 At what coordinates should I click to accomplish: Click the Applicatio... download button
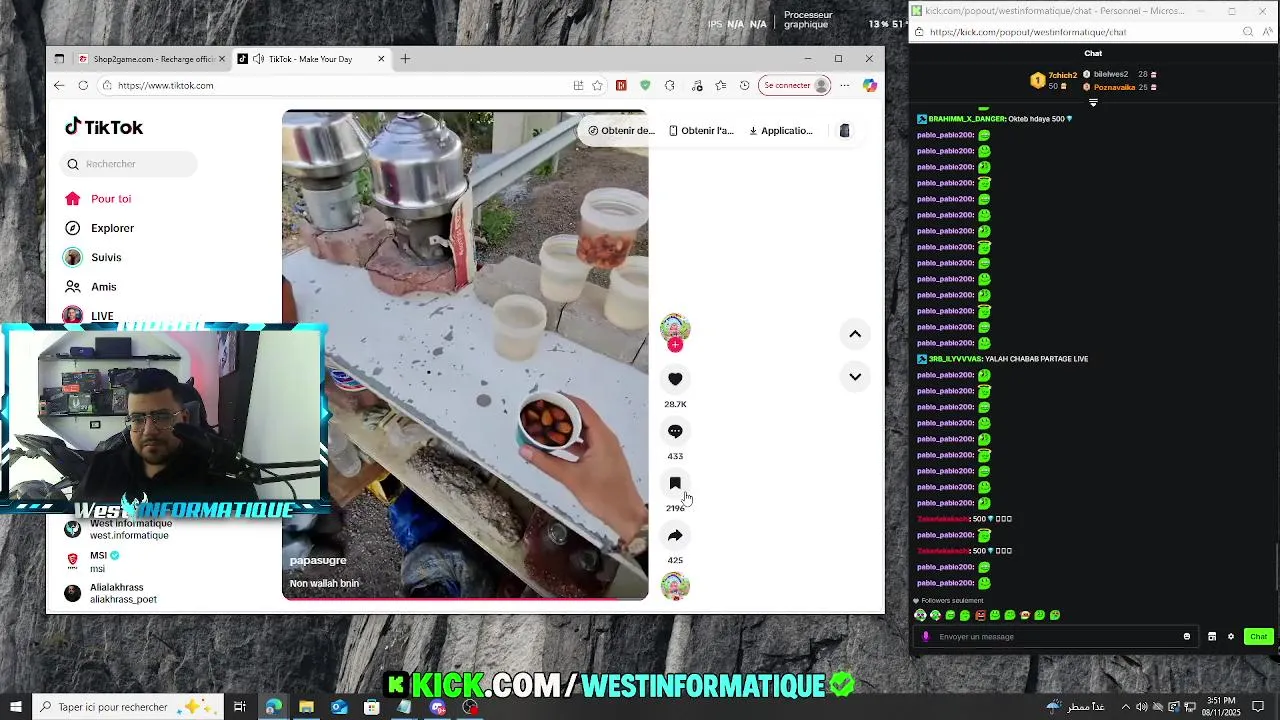pyautogui.click(x=781, y=131)
